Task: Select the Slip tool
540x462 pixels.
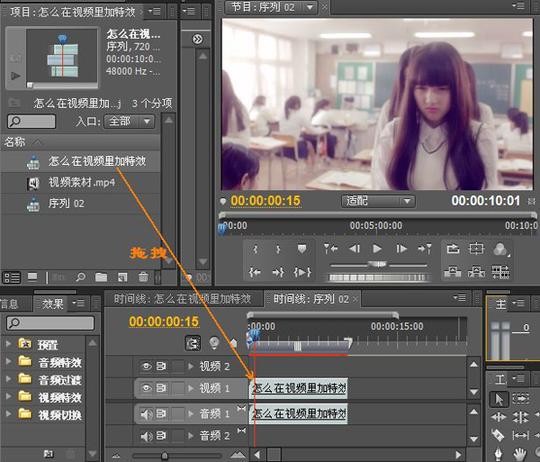Action: click(521, 435)
